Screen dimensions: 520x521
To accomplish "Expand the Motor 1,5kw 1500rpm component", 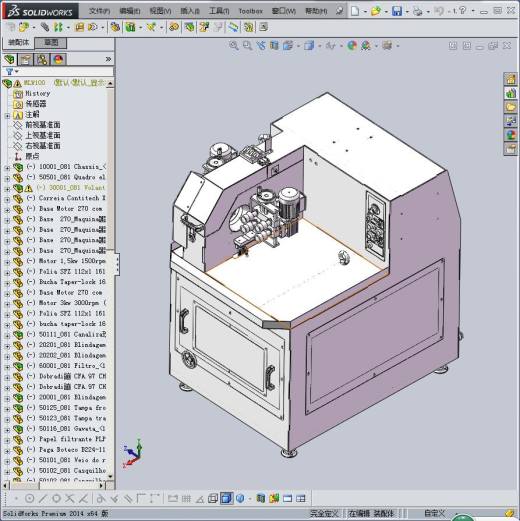I will click(x=7, y=263).
